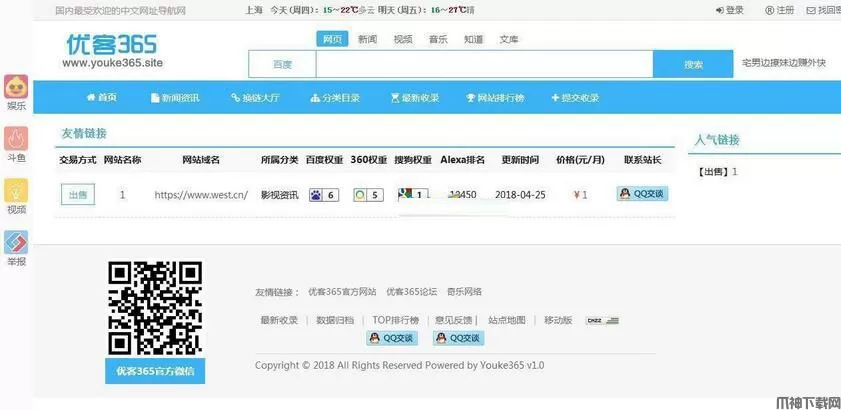Click the 注册 register link
841x410 pixels.
coord(780,10)
